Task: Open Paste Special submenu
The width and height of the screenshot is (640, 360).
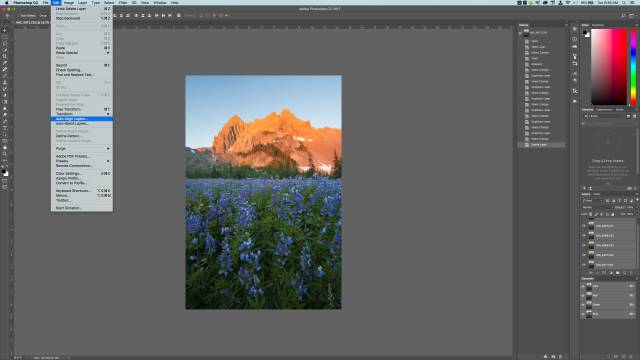Action: pos(82,53)
